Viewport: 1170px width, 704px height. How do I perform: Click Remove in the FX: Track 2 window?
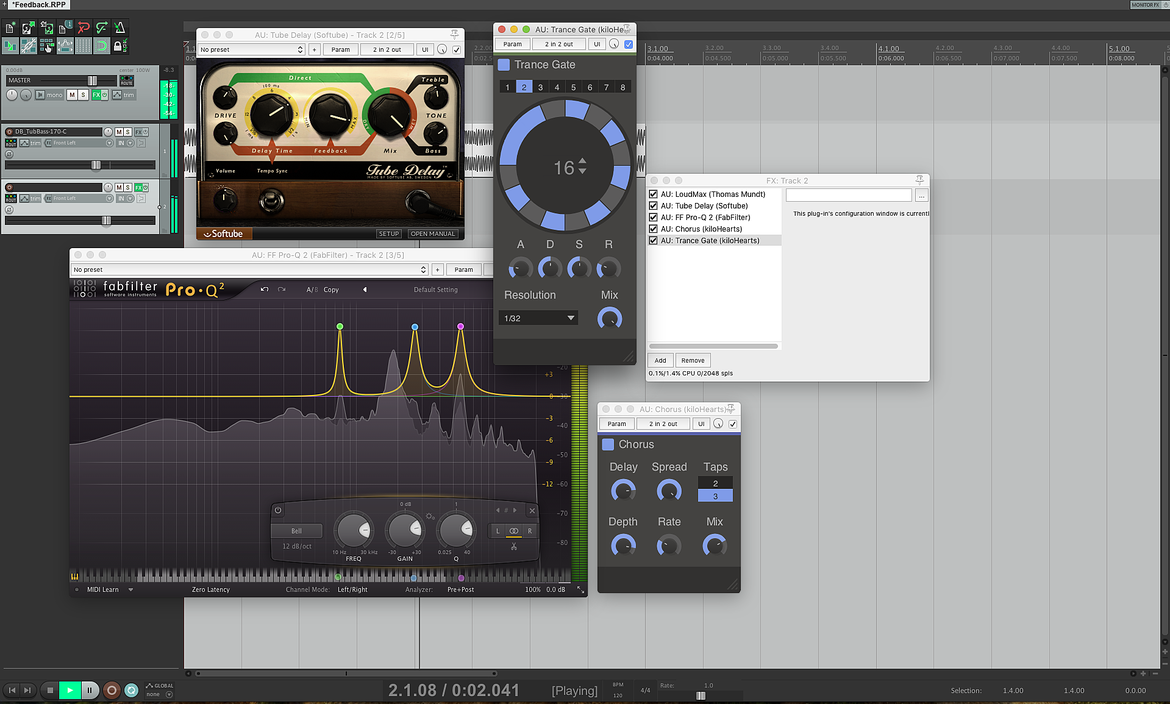pyautogui.click(x=692, y=361)
